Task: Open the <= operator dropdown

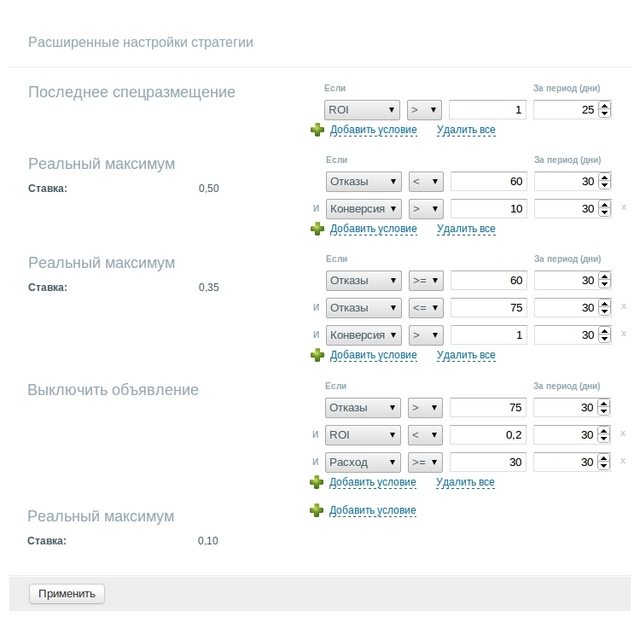Action: [x=425, y=308]
